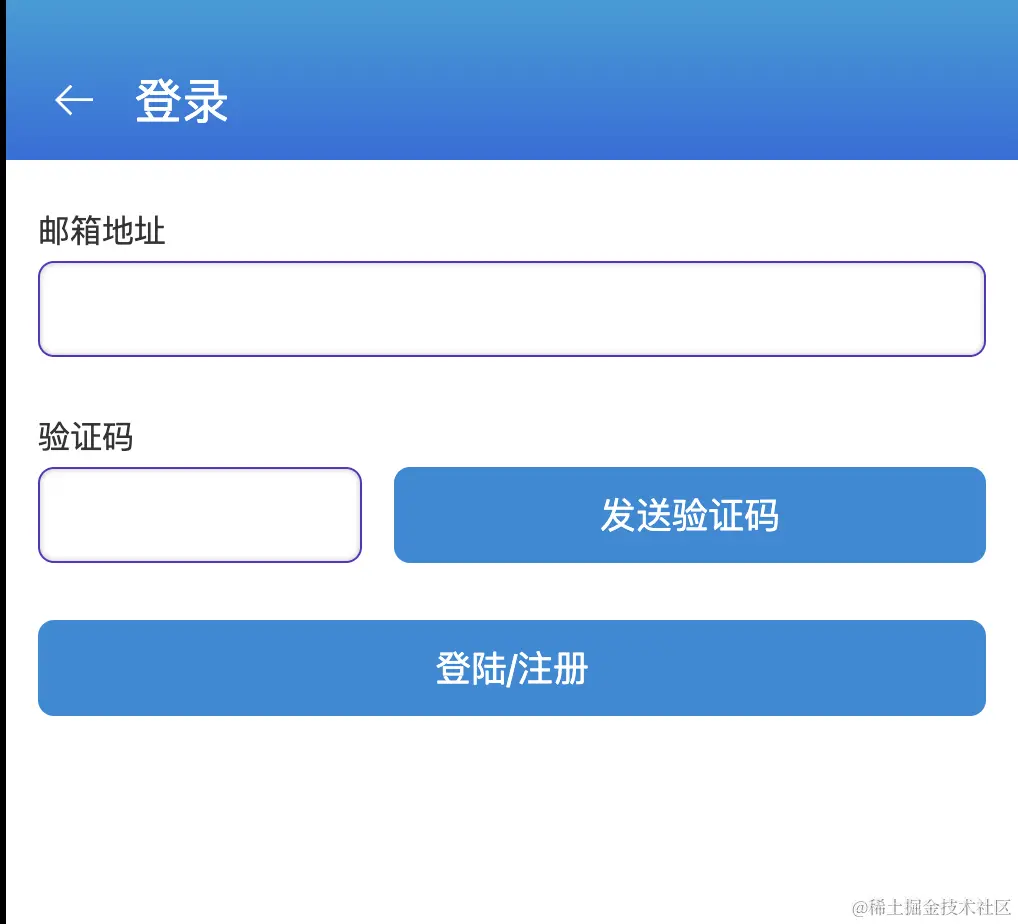The image size is (1018, 924).
Task: Tap the send verification code button
Action: coord(689,514)
